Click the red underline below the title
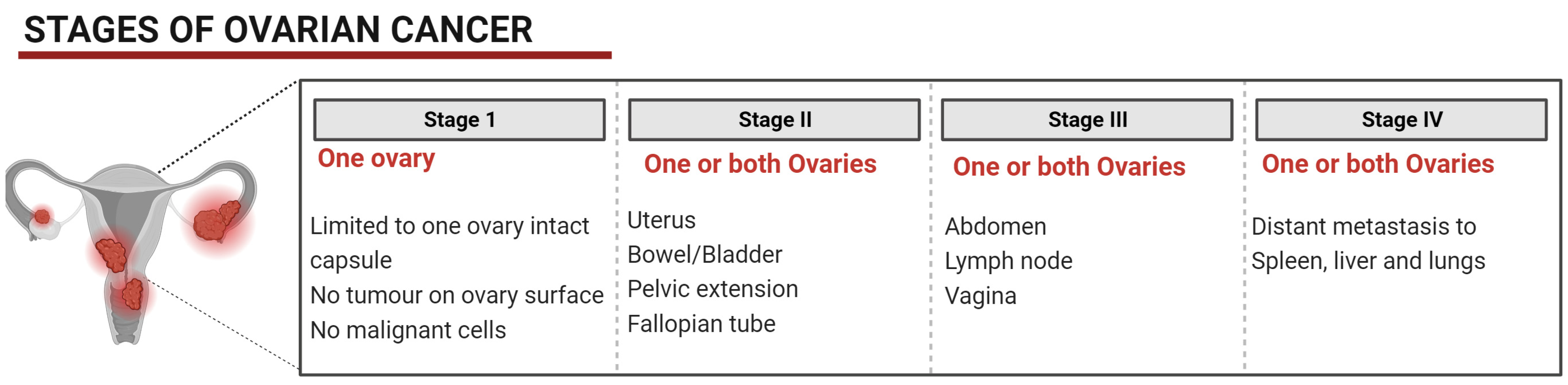The image size is (1568, 385). click(315, 55)
